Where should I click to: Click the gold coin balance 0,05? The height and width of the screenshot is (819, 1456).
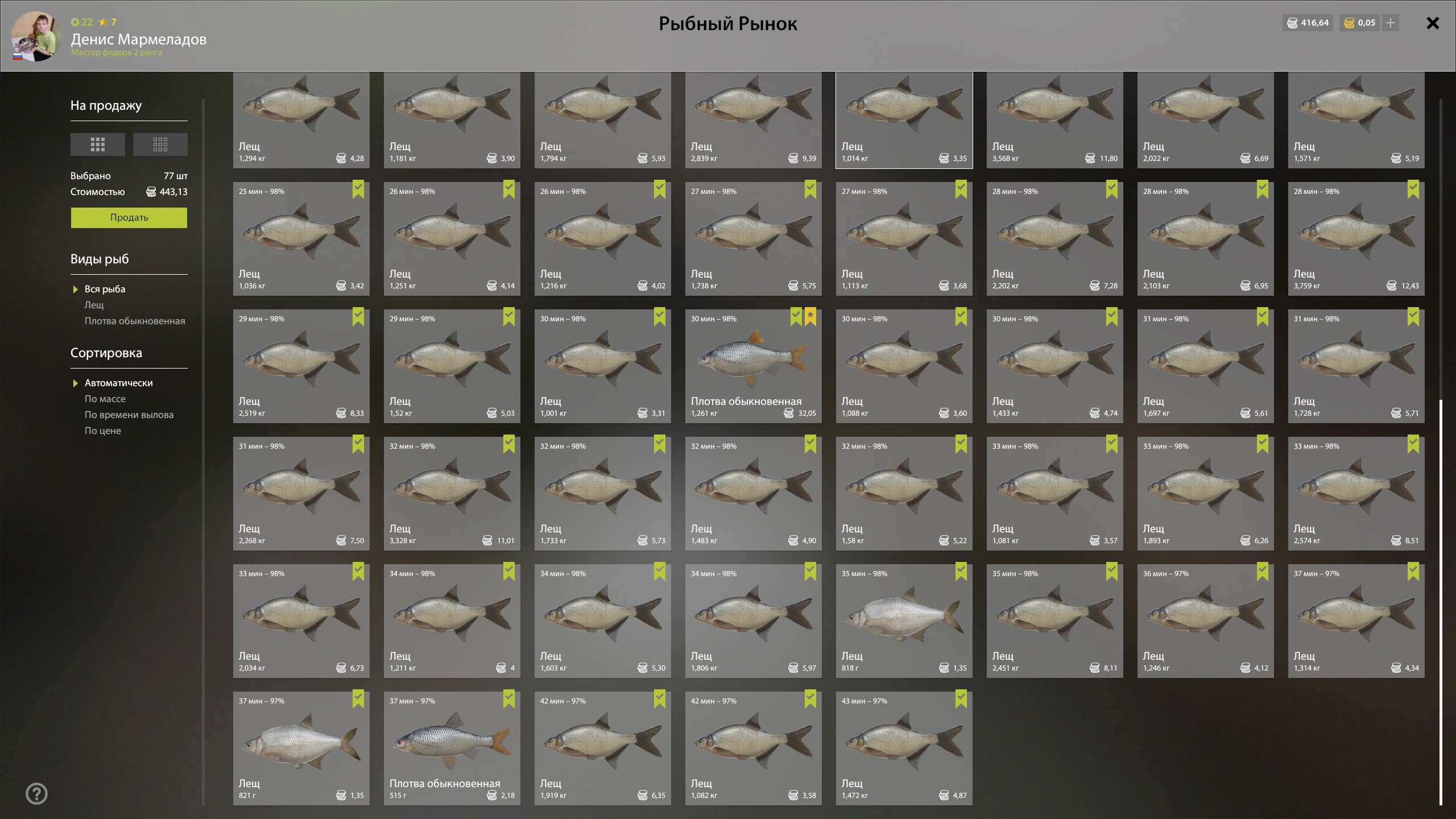click(x=1359, y=23)
